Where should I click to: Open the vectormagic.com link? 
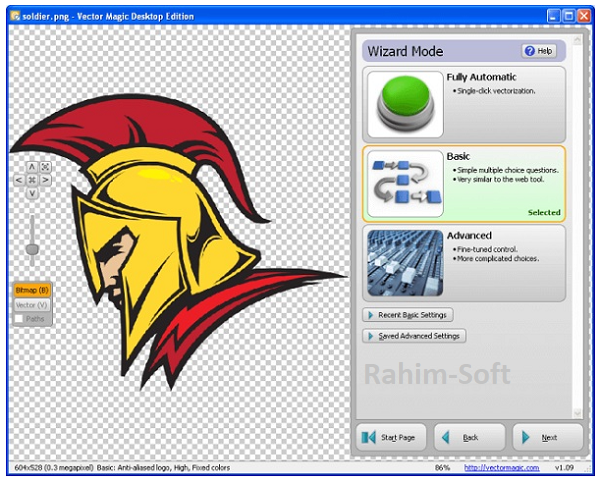(502, 467)
